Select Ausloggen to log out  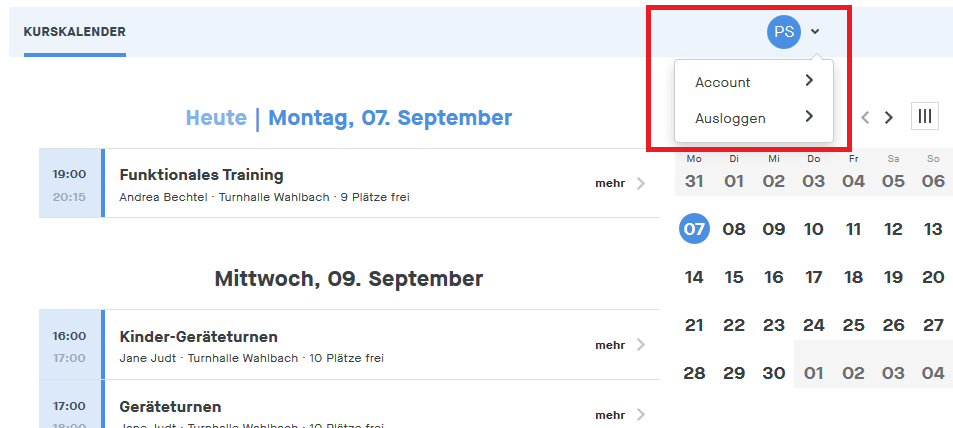[x=730, y=118]
